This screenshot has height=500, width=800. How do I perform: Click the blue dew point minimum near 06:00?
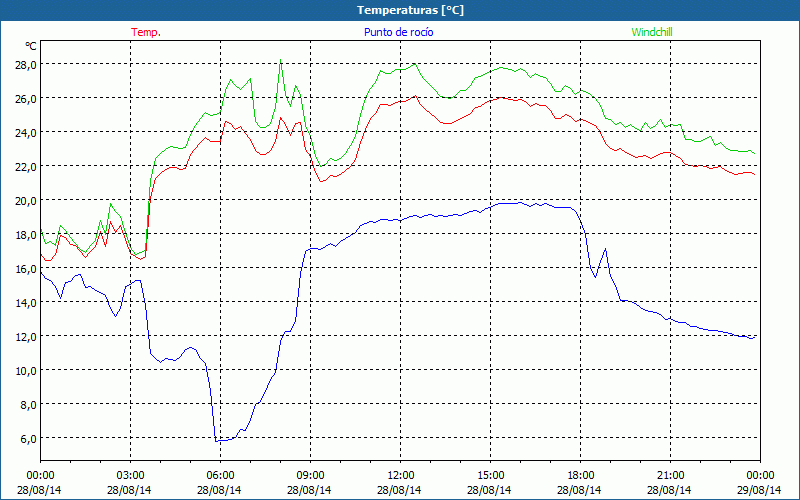click(x=218, y=440)
